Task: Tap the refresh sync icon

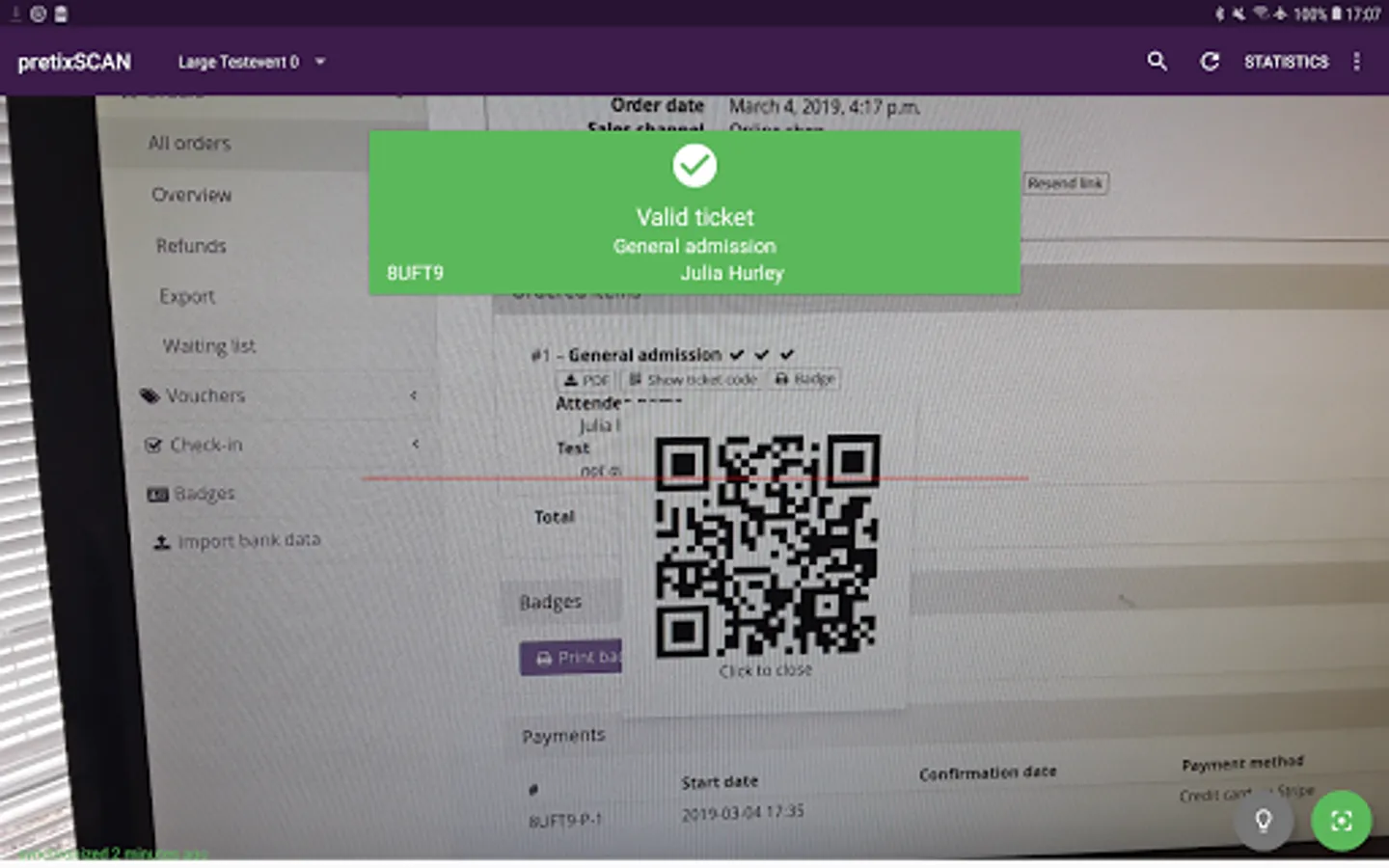Action: click(x=1210, y=62)
